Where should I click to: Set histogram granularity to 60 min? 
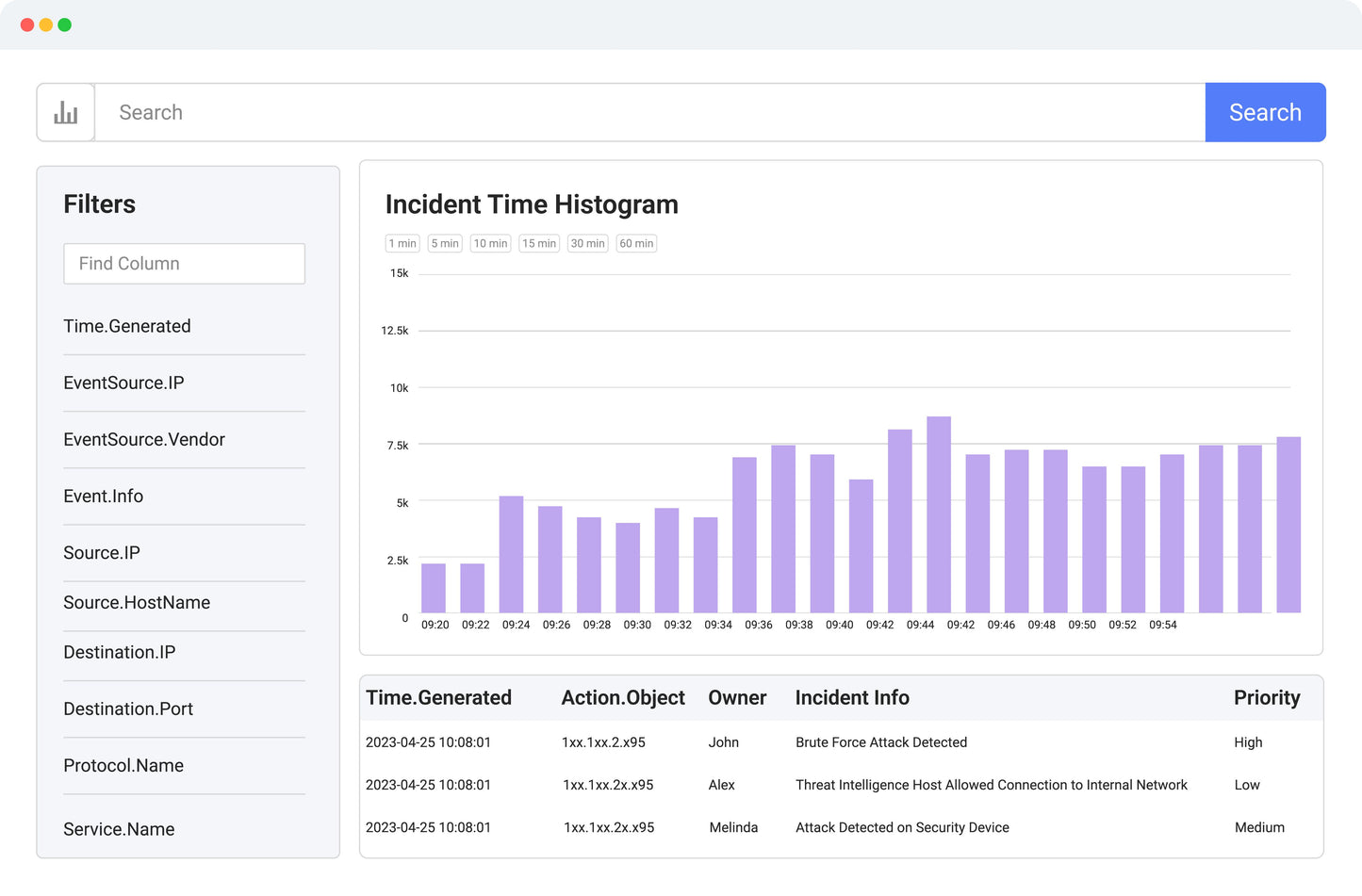(636, 243)
